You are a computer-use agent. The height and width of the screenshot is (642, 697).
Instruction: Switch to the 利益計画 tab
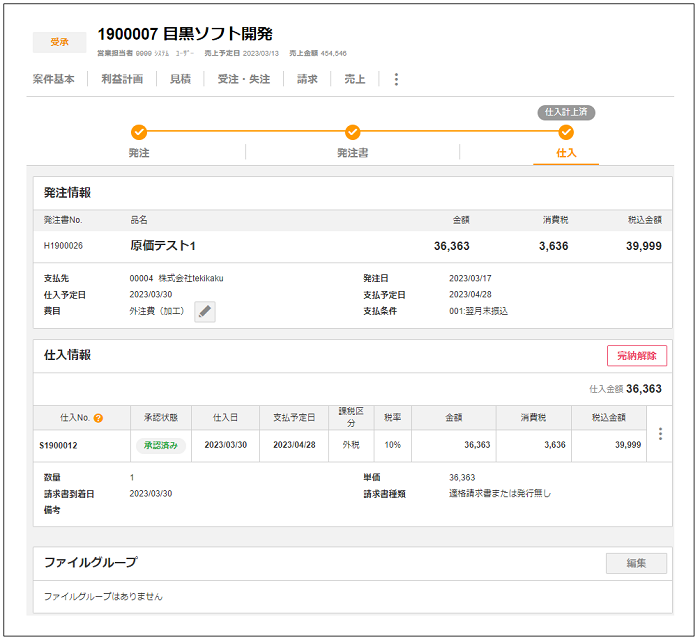(x=122, y=79)
